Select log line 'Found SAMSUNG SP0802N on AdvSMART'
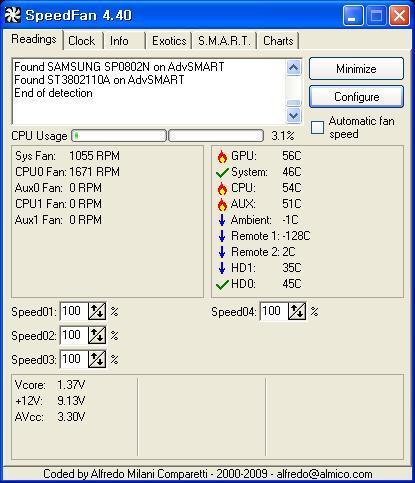Screen dimensions: 415x483 coord(119,67)
